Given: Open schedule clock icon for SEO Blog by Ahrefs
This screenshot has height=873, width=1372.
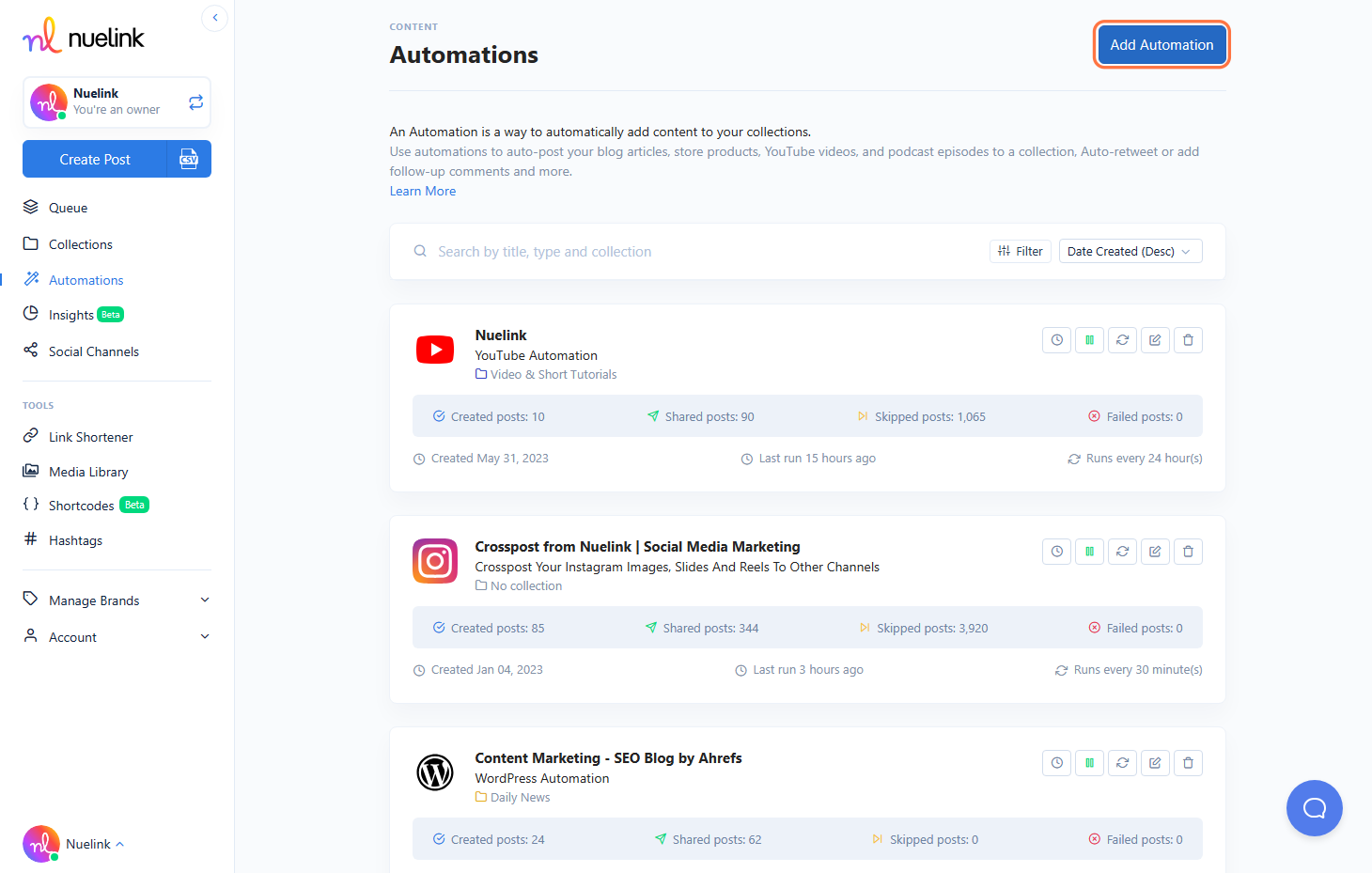Looking at the screenshot, I should tap(1057, 763).
